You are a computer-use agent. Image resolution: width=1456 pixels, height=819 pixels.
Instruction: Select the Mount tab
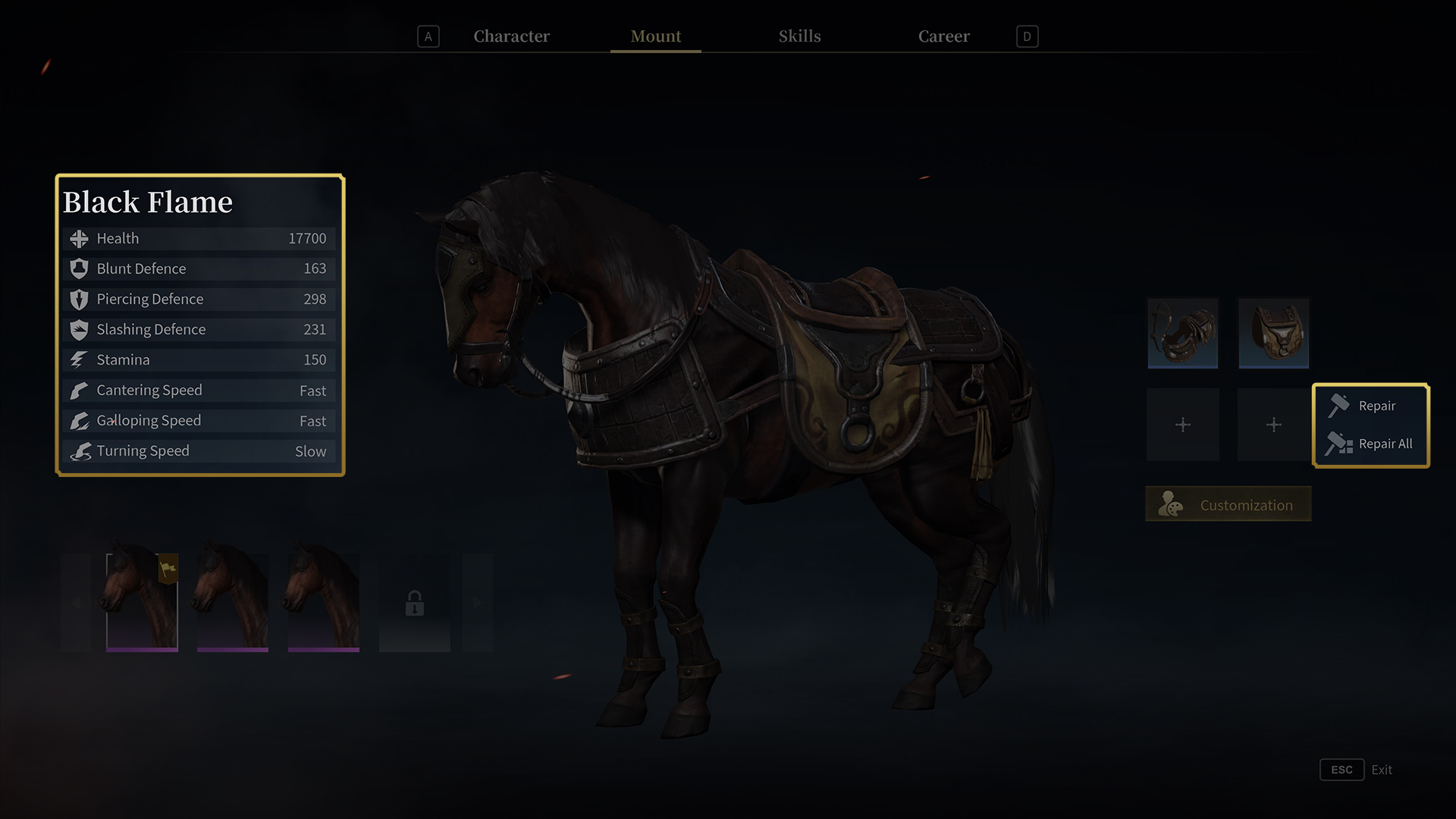(x=656, y=36)
